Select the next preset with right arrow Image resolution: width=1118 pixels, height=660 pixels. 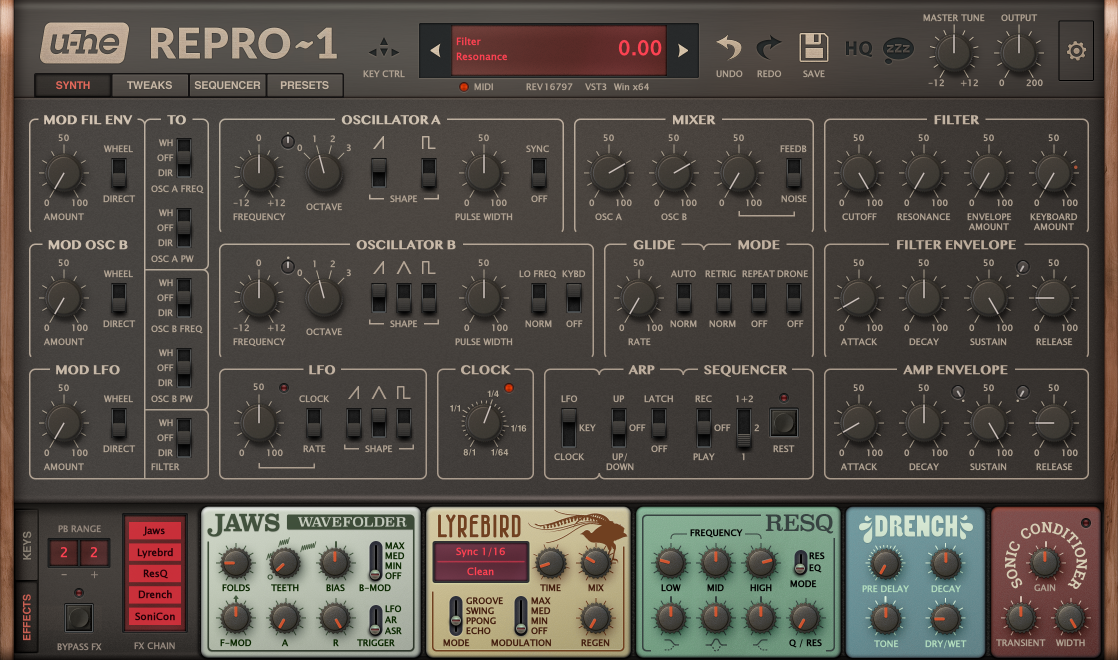point(684,50)
